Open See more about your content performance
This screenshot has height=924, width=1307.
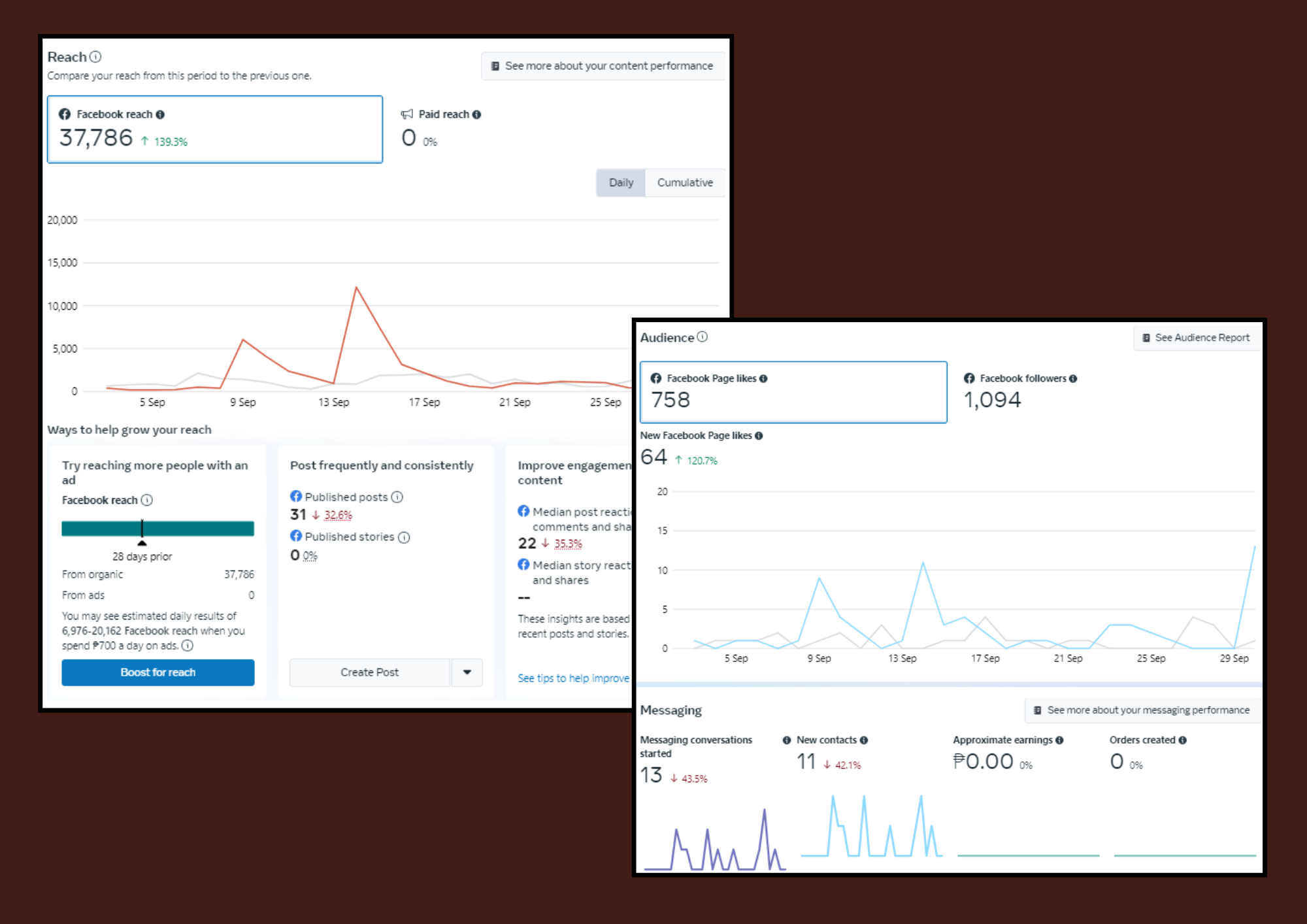point(602,66)
